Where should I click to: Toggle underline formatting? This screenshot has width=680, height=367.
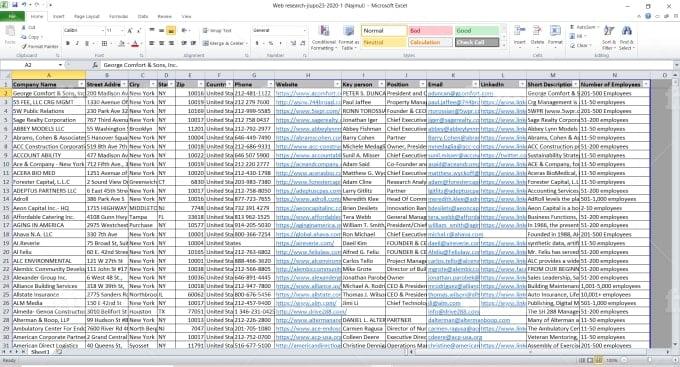87,43
